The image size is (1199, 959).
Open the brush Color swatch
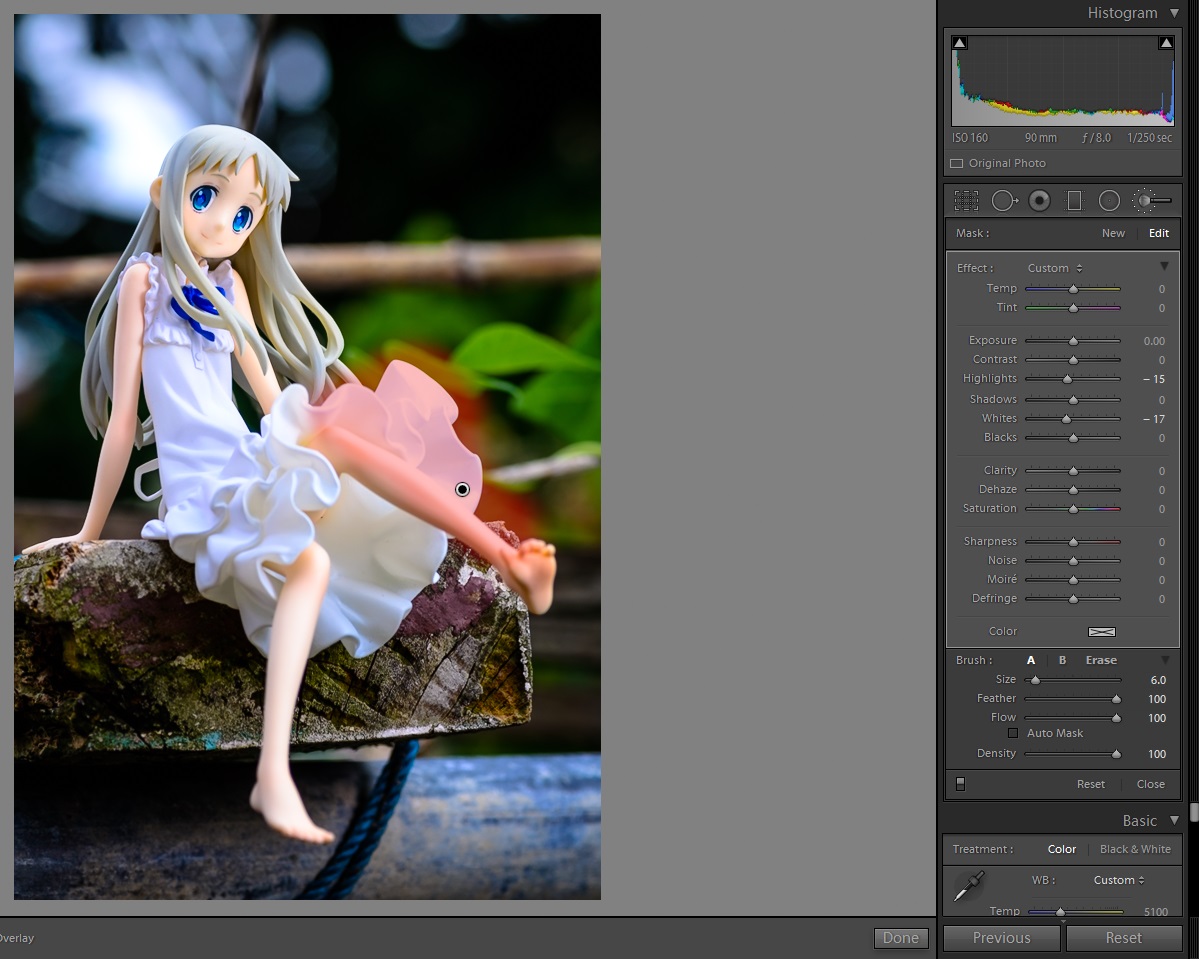coord(1102,632)
